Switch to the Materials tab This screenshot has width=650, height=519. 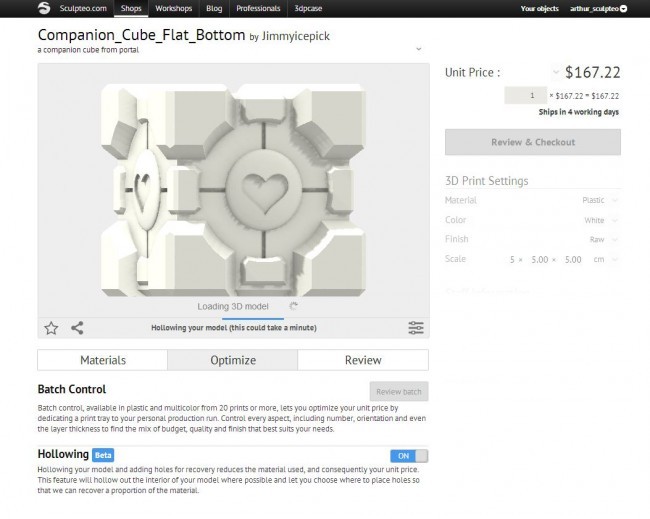pos(103,360)
